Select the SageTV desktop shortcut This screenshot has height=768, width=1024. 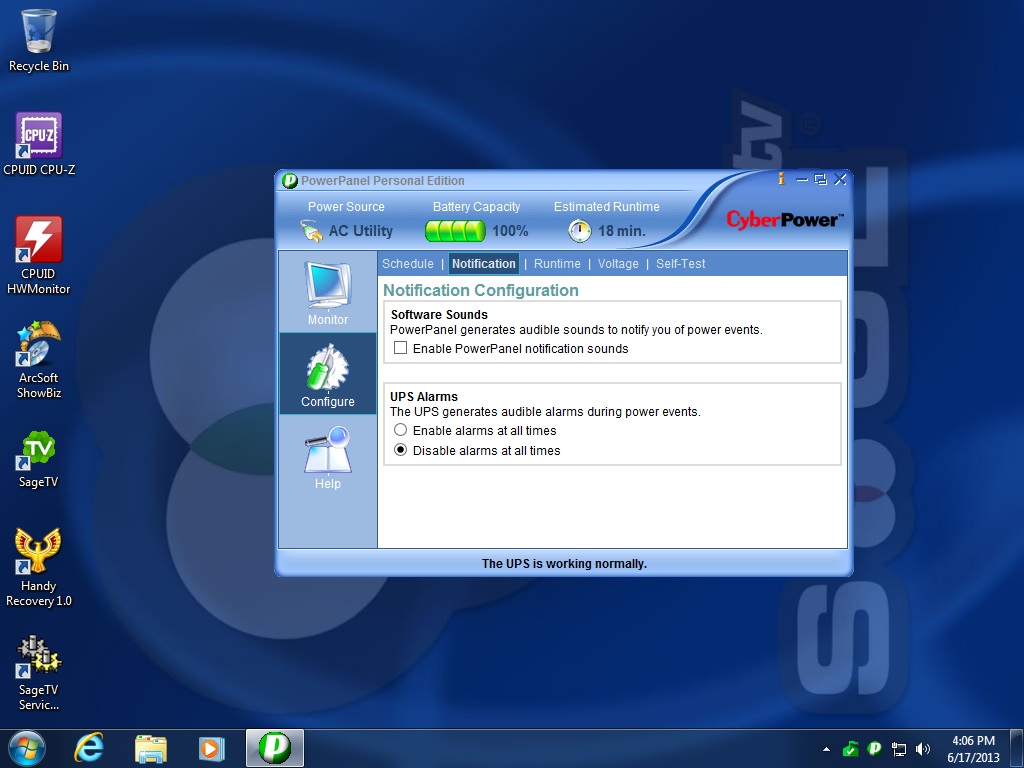(x=39, y=460)
